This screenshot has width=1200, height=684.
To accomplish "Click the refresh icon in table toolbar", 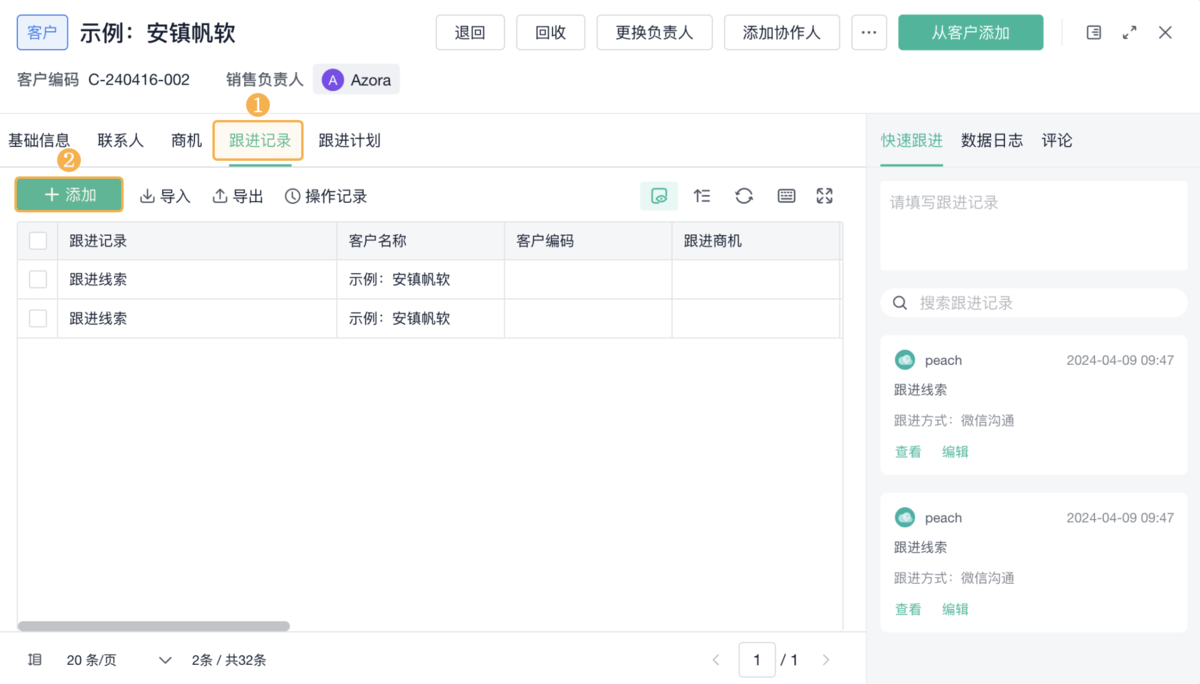I will tap(744, 196).
